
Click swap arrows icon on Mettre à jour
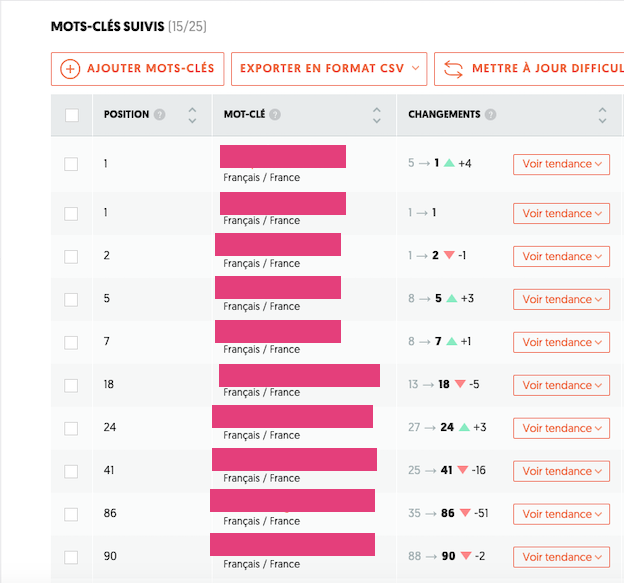453,69
